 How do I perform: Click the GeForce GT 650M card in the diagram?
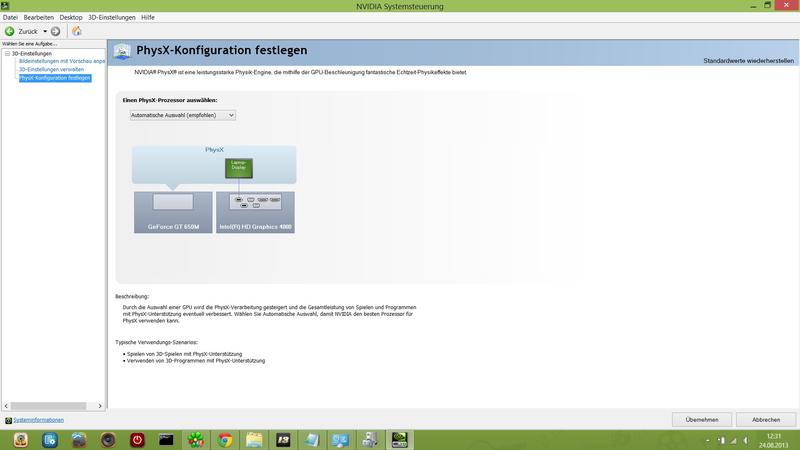[173, 212]
